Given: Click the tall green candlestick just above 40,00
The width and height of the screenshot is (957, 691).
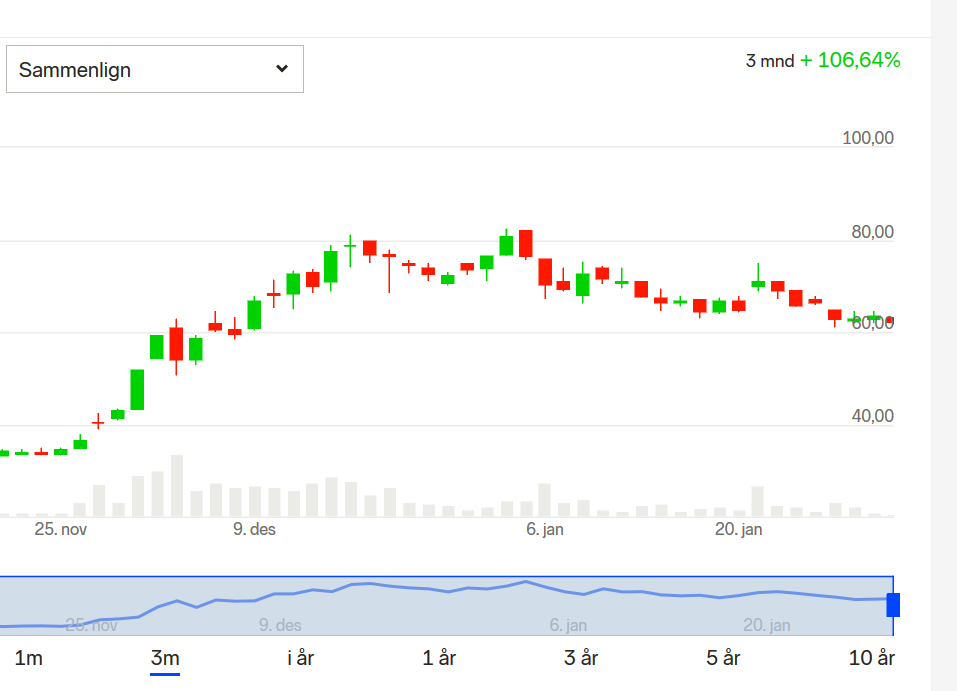Looking at the screenshot, I should (137, 389).
